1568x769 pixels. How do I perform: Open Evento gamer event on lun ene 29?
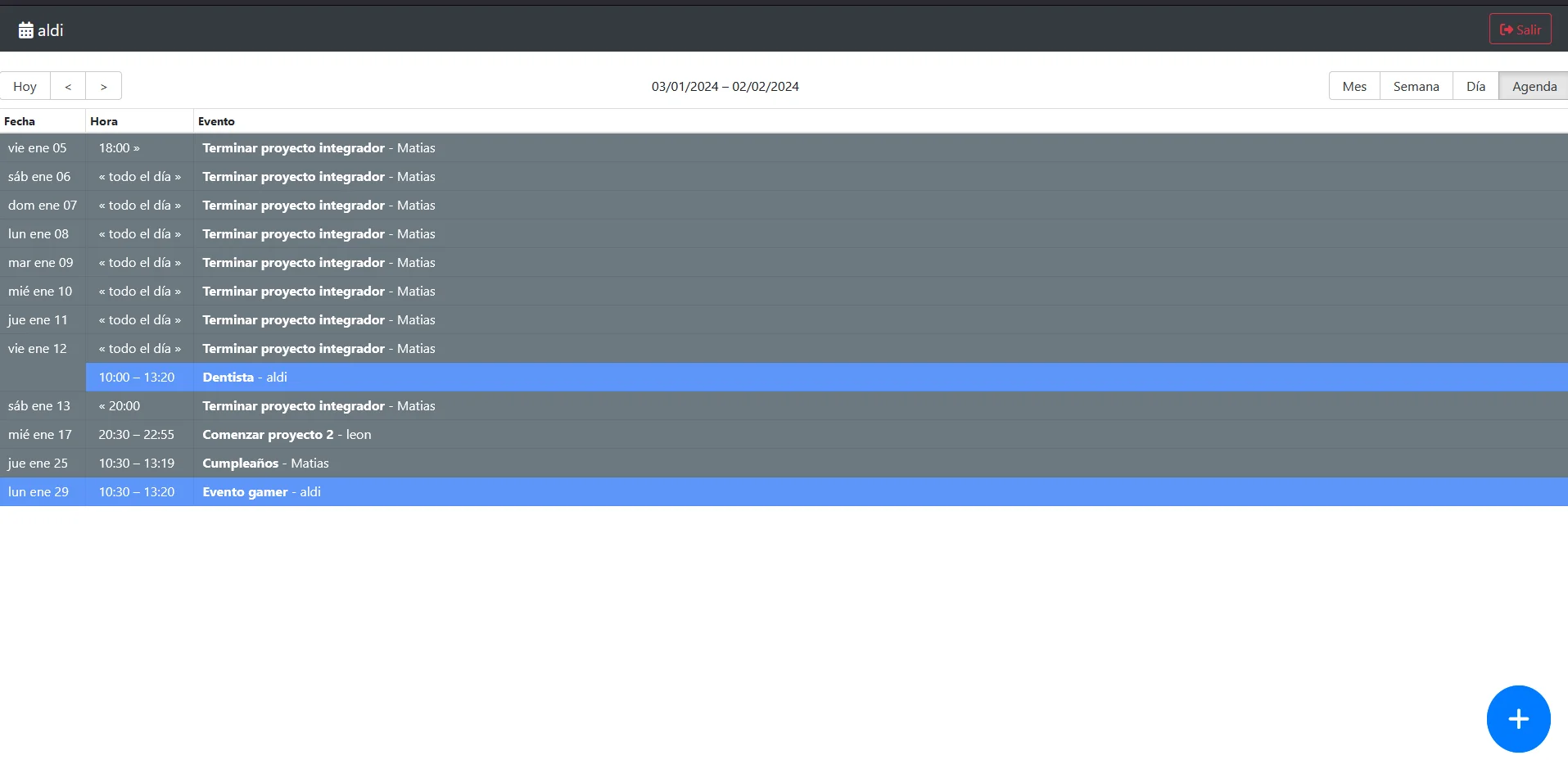point(880,491)
